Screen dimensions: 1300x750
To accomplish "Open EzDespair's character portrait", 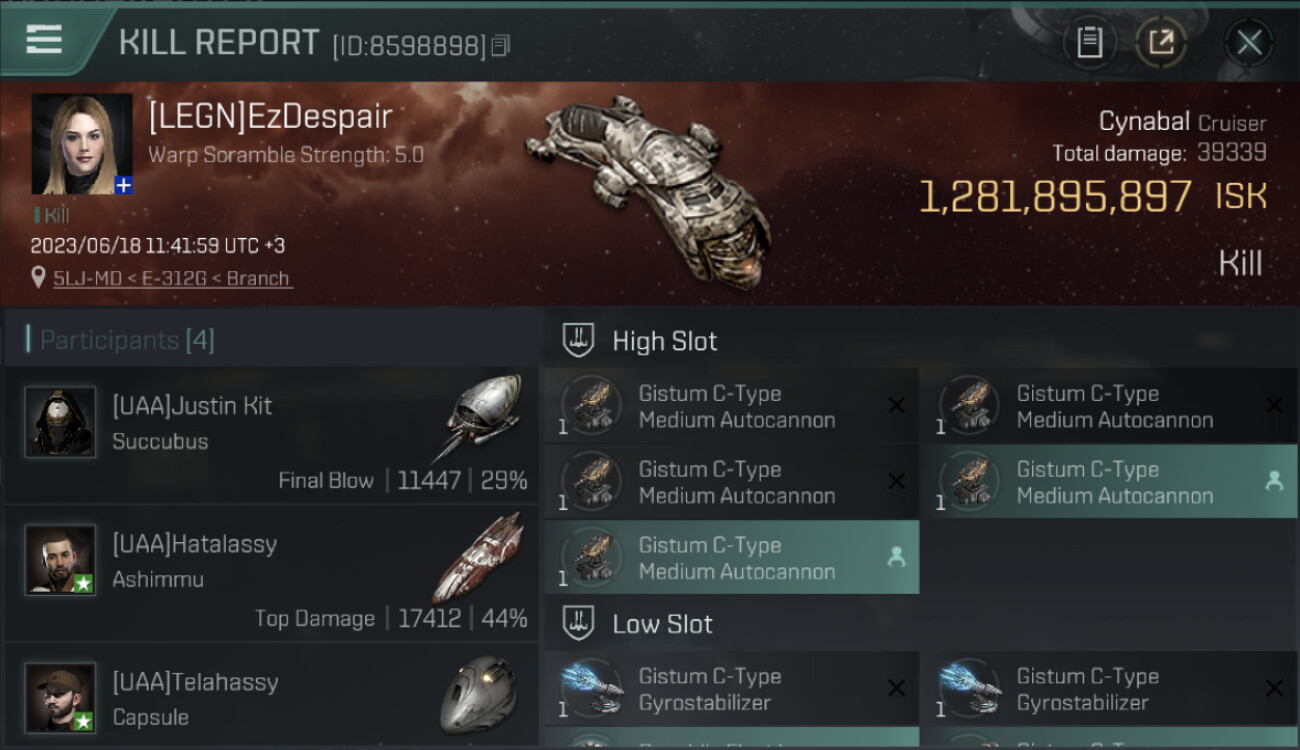I will [x=82, y=144].
